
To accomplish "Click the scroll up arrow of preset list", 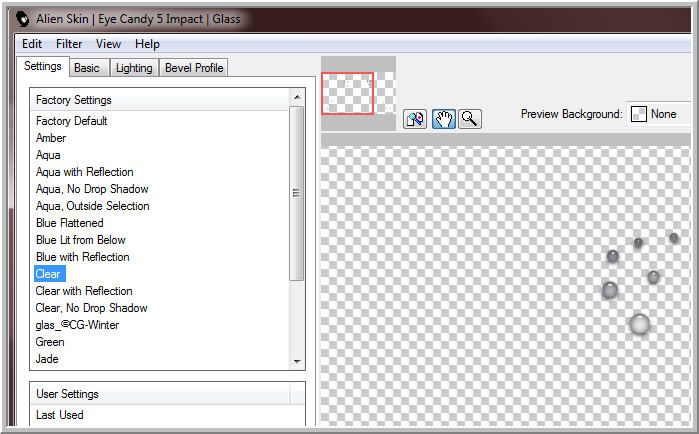I will coord(297,97).
